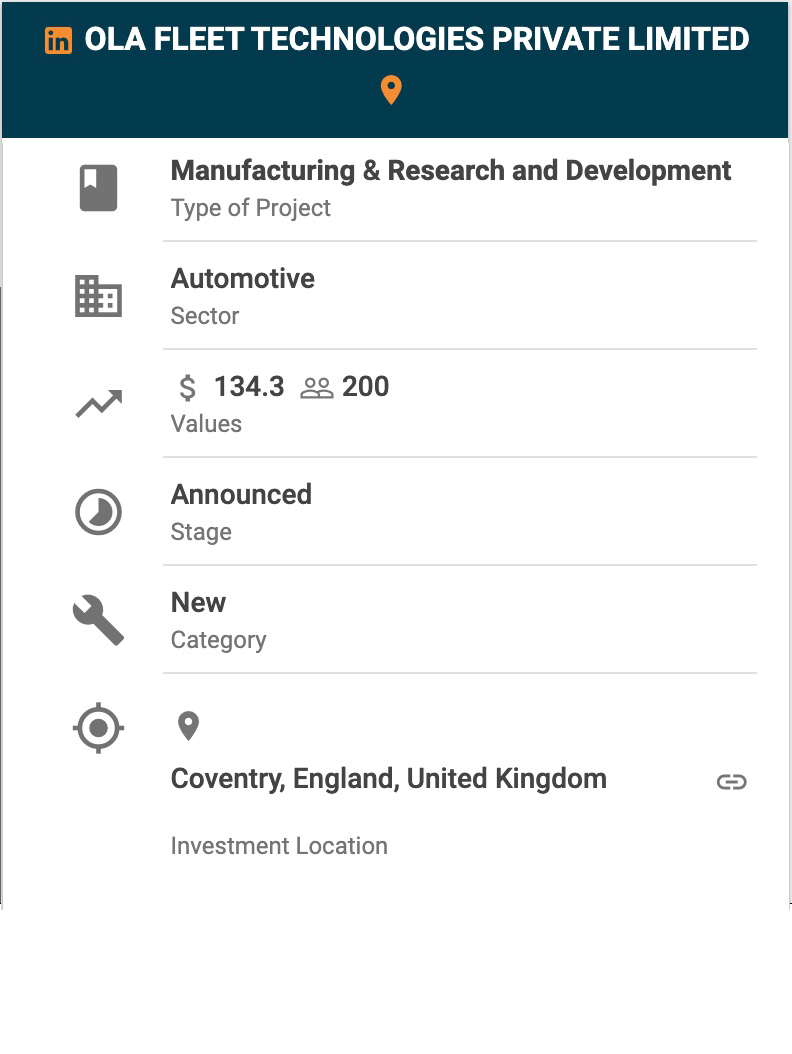
Task: Click the grey location pin icon
Action: pos(188,726)
